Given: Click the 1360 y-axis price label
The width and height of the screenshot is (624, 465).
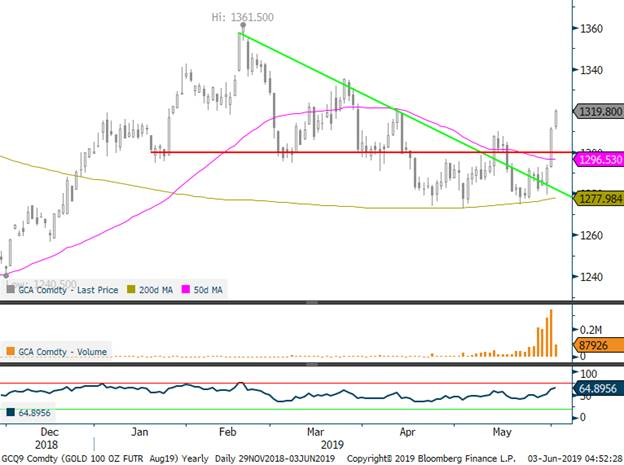Looking at the screenshot, I should (x=591, y=29).
